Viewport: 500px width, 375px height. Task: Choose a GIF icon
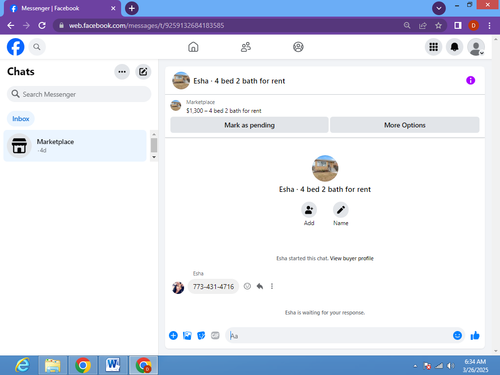[x=215, y=335]
